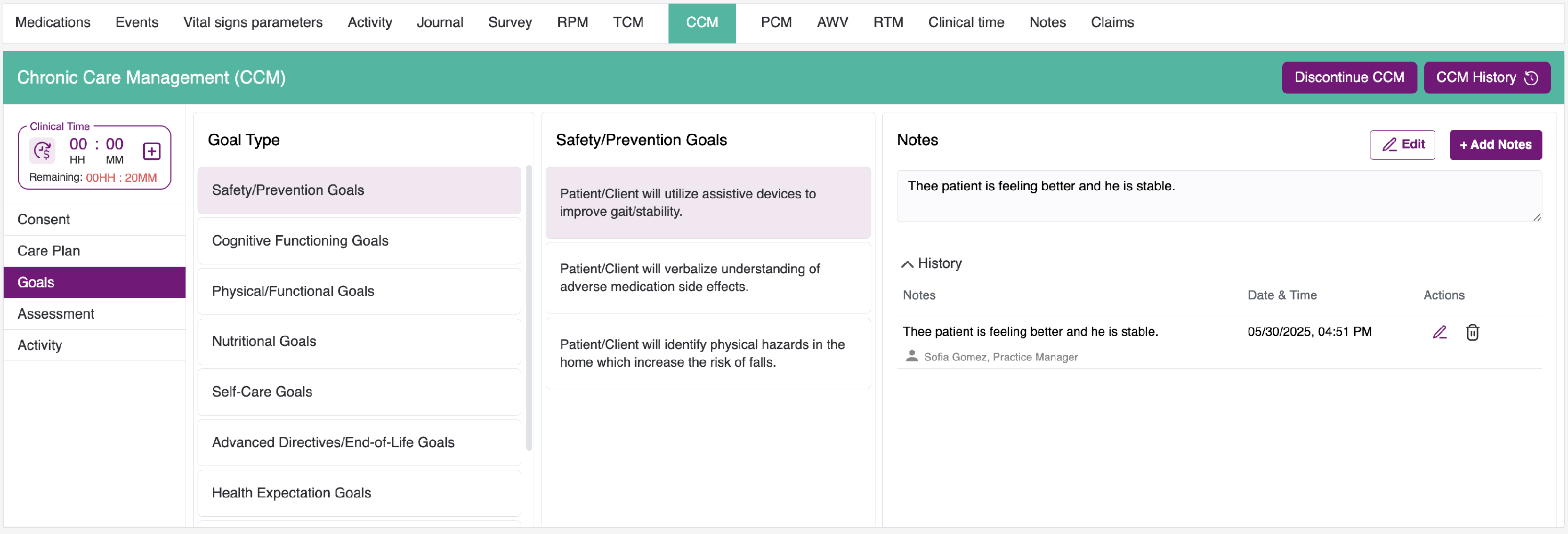Image resolution: width=1568 pixels, height=534 pixels.
Task: Open the RPM tab
Action: point(572,22)
